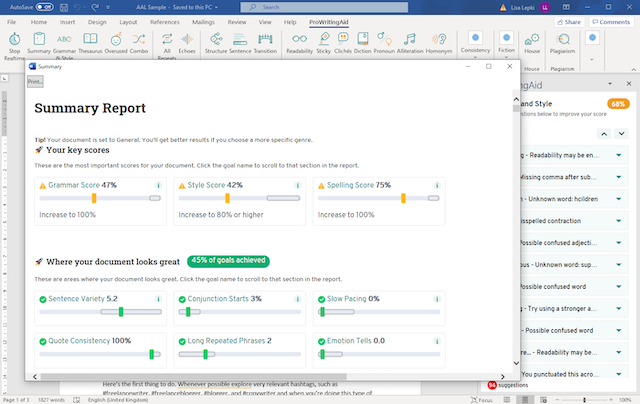Screen dimensions: 640x404
Task: Click Quote Consistency slider marker
Action: pos(151,354)
